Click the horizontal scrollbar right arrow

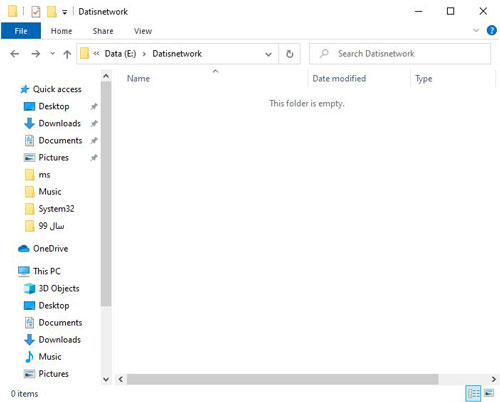click(x=494, y=379)
